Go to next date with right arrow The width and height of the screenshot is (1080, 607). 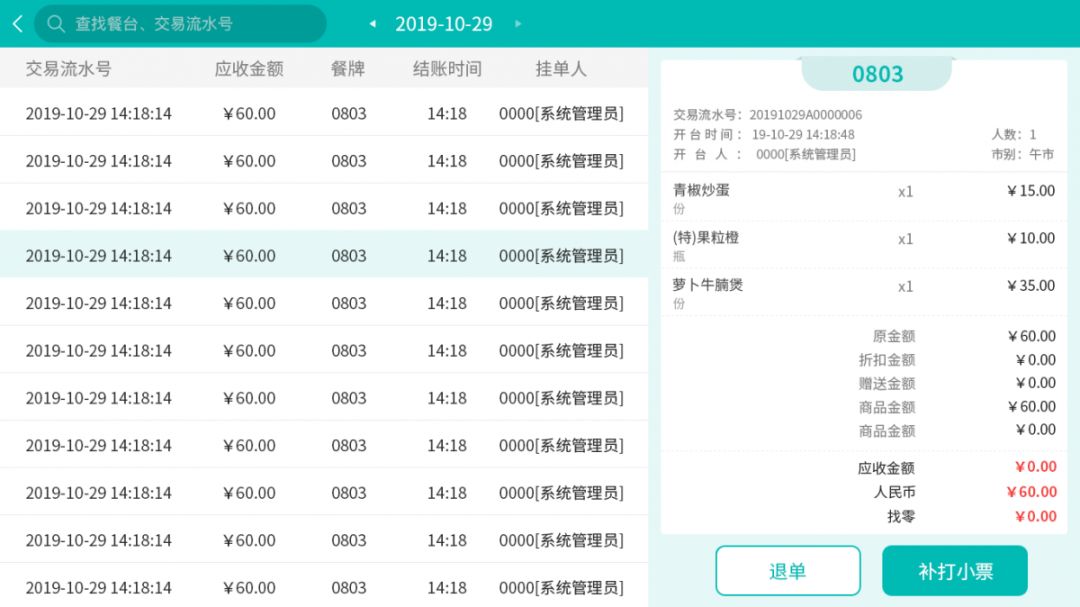pyautogui.click(x=517, y=24)
